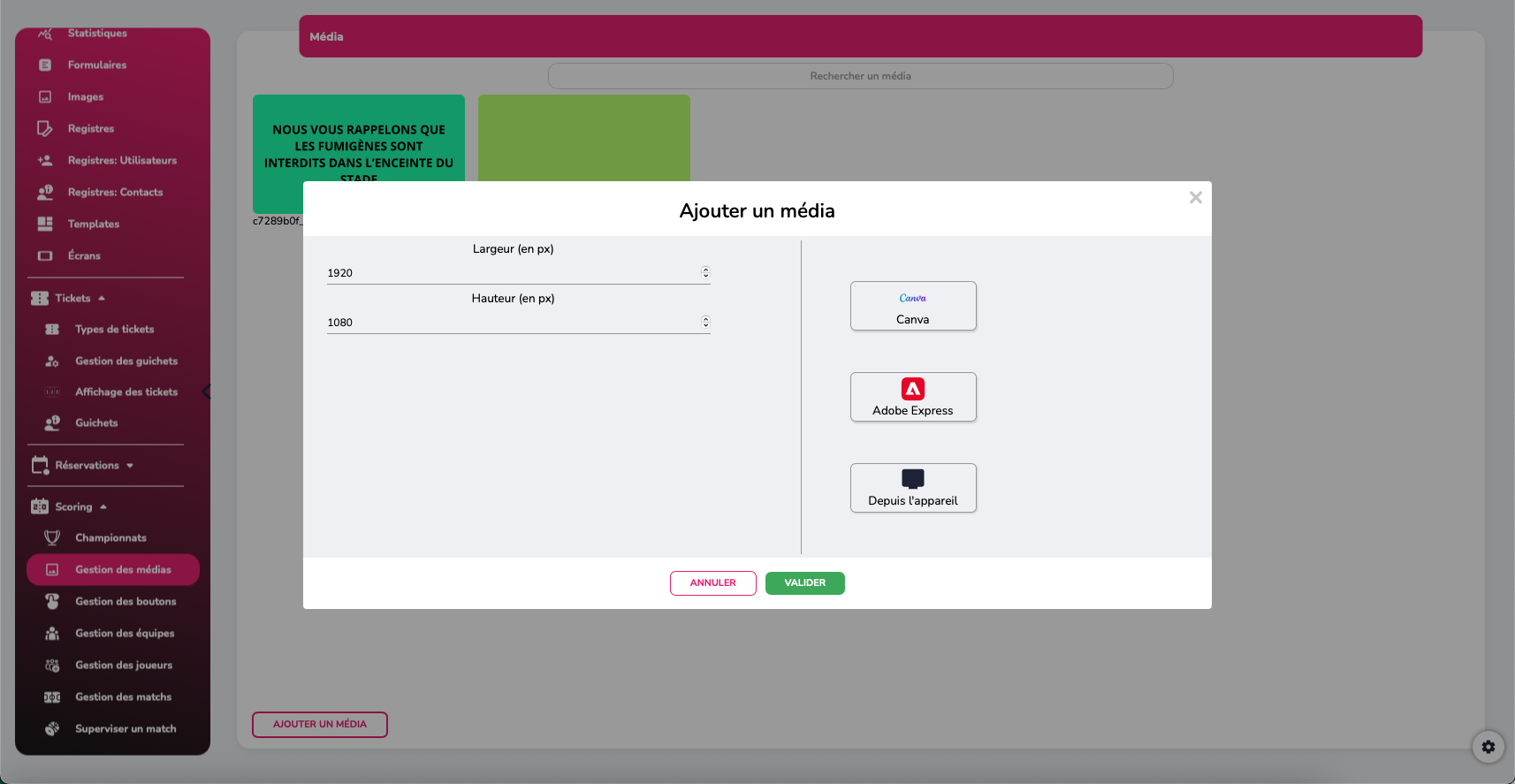Click the Adobe Express logo icon

click(x=912, y=389)
